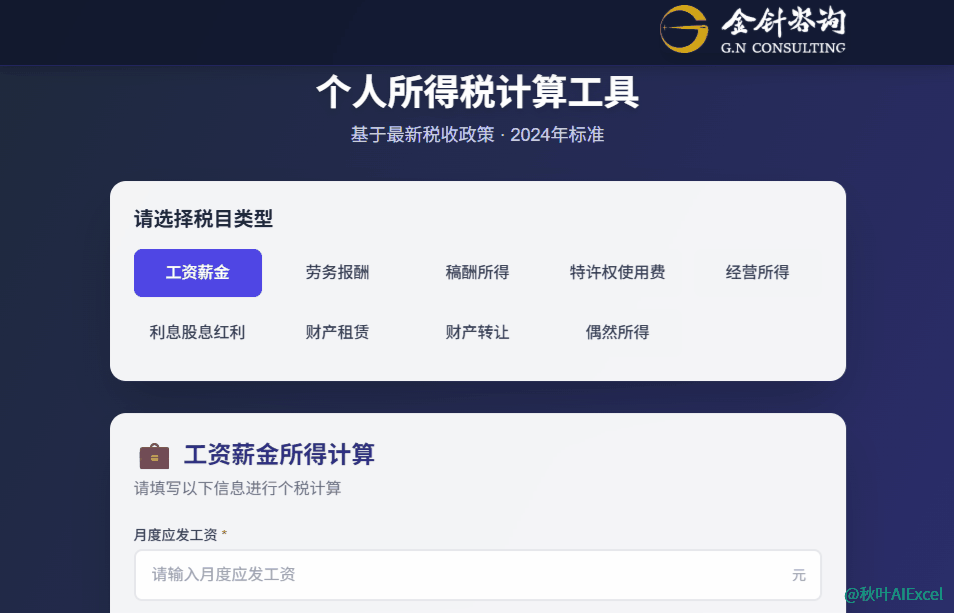954x613 pixels.
Task: Click the briefcase icon beside 工资薪金所得计算
Action: (x=155, y=455)
